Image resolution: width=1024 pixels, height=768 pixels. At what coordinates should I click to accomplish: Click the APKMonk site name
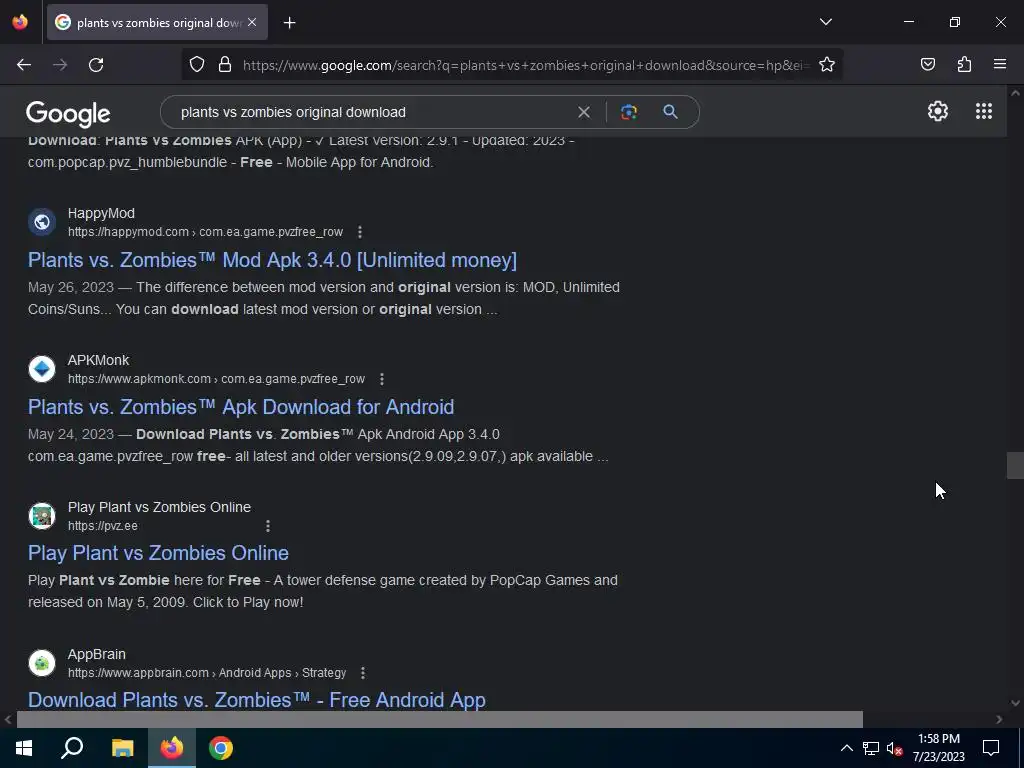[99, 360]
